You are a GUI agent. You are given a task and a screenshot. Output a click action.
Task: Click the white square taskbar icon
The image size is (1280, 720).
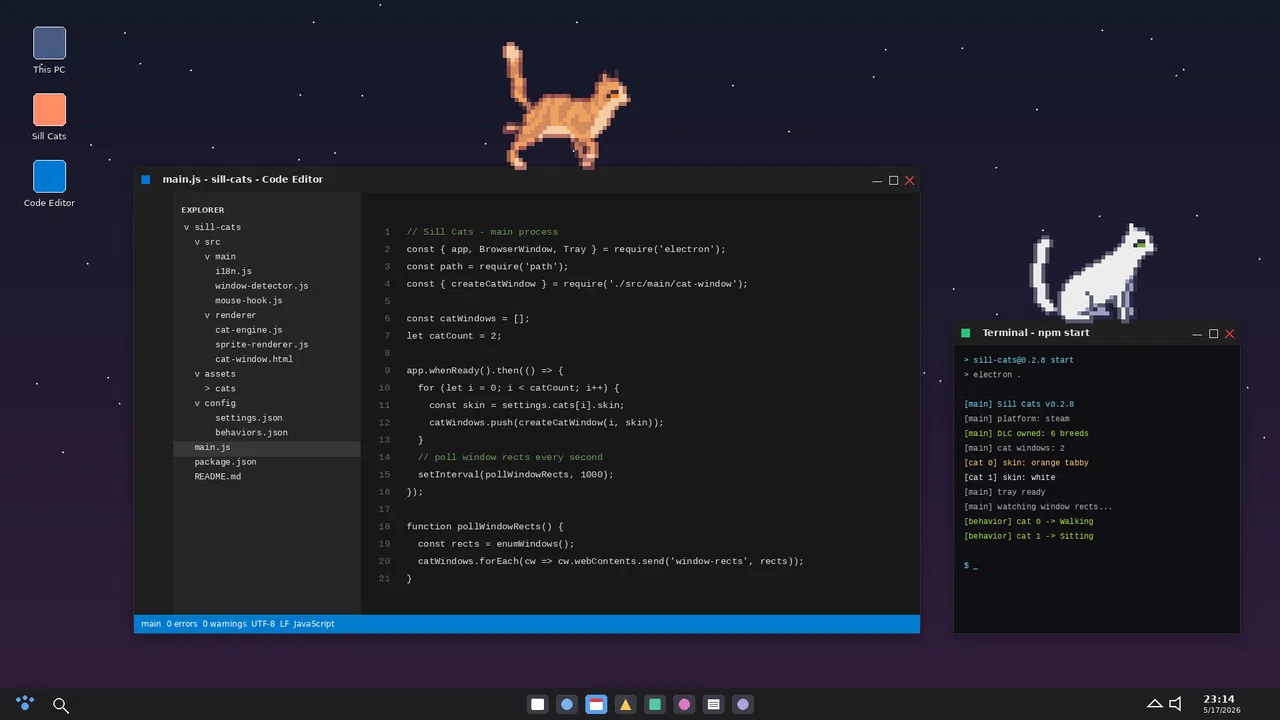(x=538, y=705)
